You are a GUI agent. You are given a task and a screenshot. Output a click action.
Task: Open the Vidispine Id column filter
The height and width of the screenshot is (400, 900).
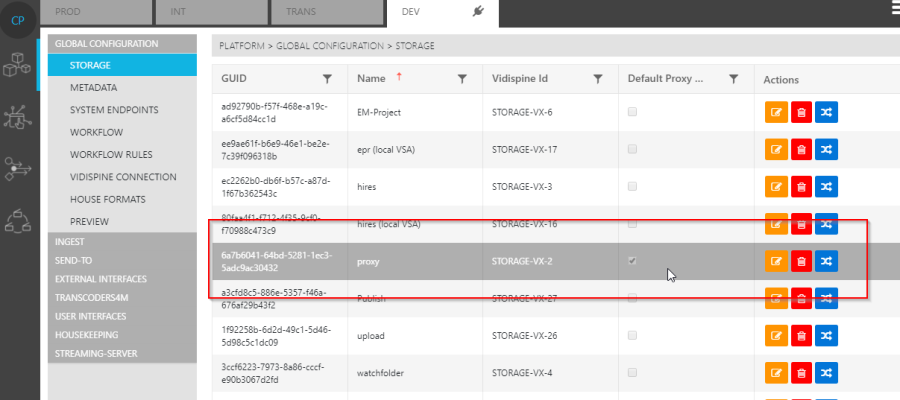597,79
